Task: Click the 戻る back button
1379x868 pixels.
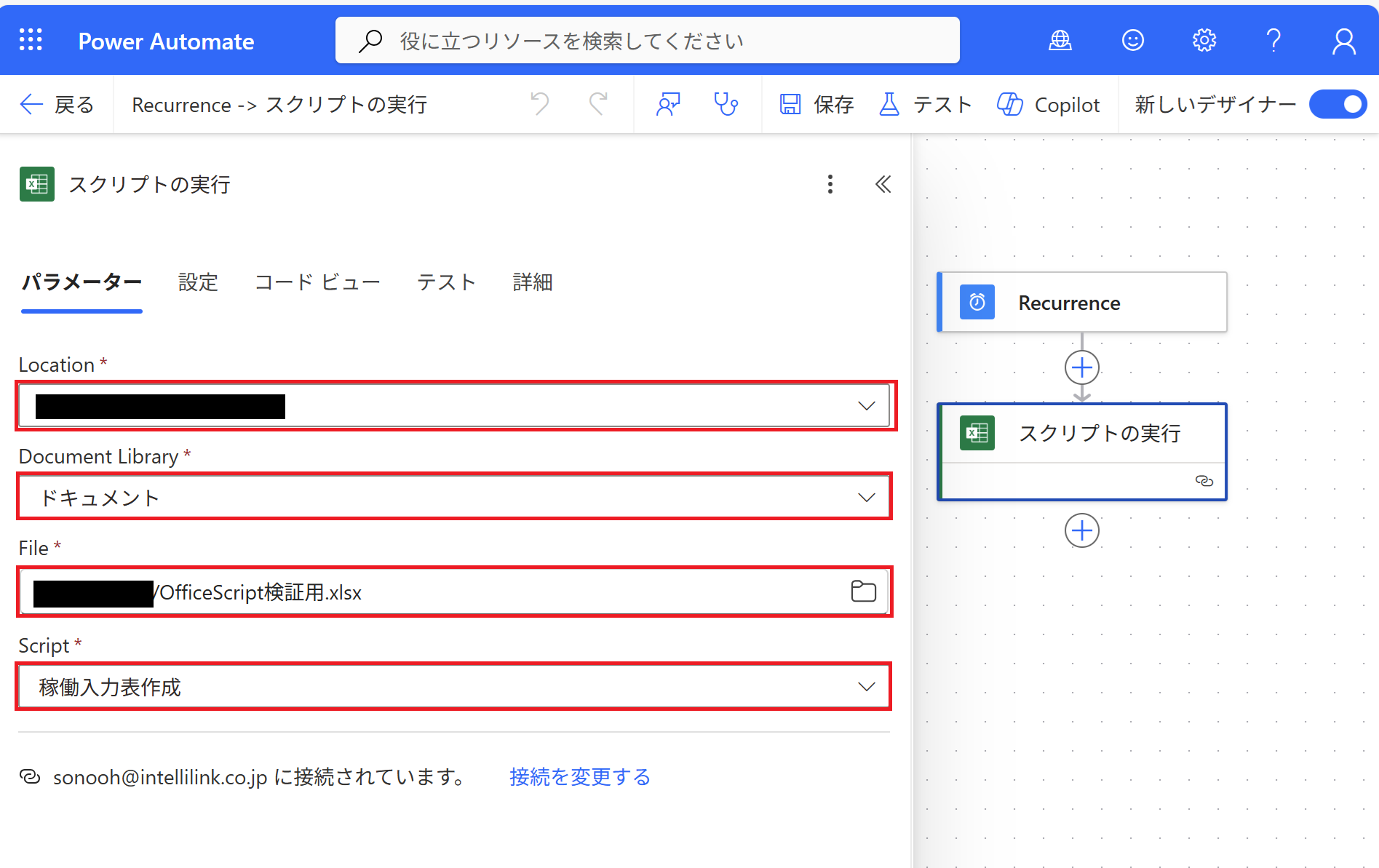Action: 57,105
